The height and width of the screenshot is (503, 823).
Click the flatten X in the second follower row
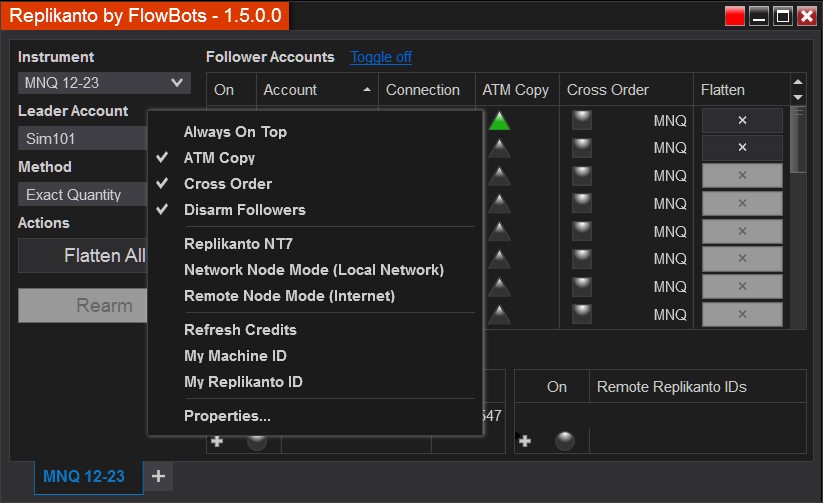coord(742,148)
